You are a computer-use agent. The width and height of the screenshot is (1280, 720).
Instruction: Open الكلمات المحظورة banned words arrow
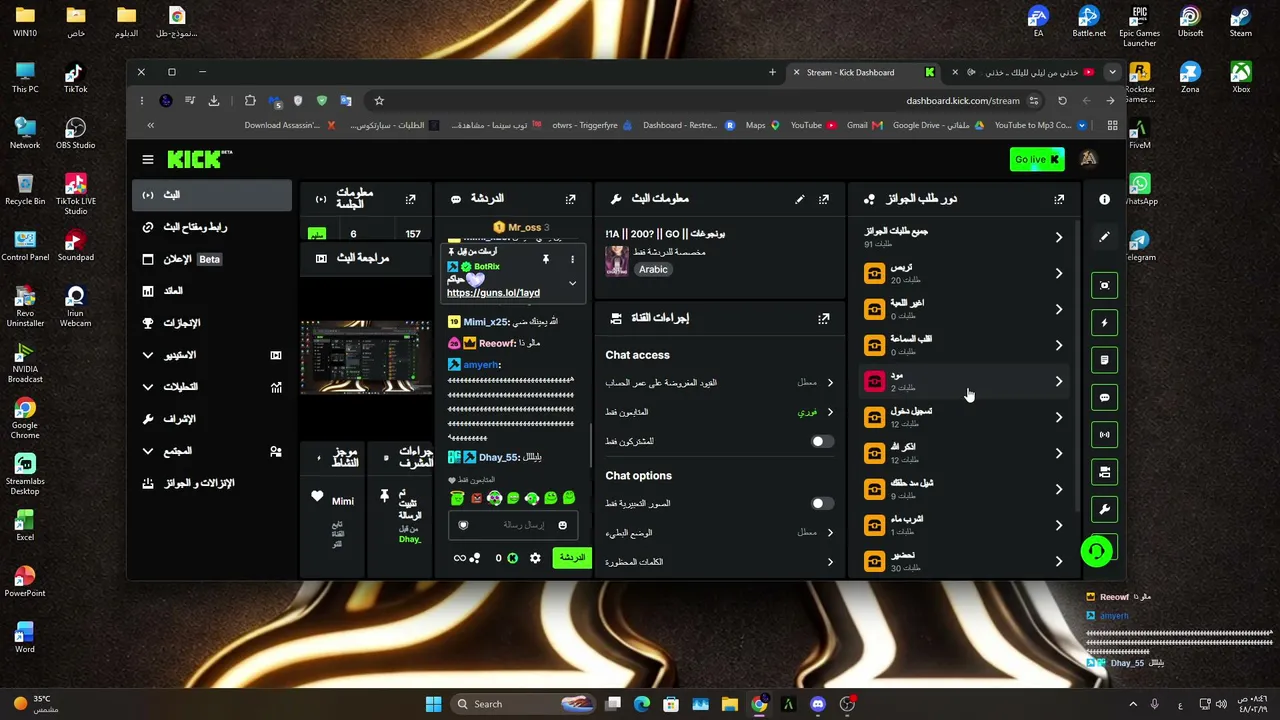pos(830,562)
